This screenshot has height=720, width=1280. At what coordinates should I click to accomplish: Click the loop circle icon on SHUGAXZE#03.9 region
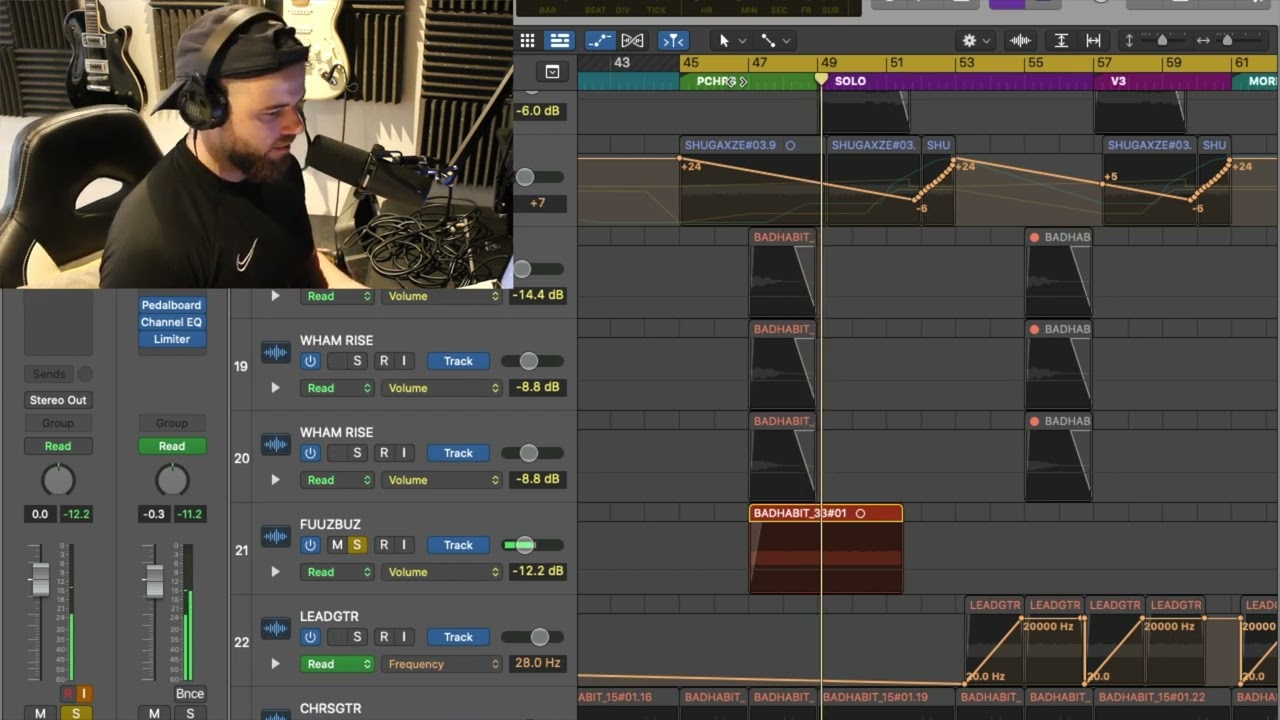click(790, 145)
